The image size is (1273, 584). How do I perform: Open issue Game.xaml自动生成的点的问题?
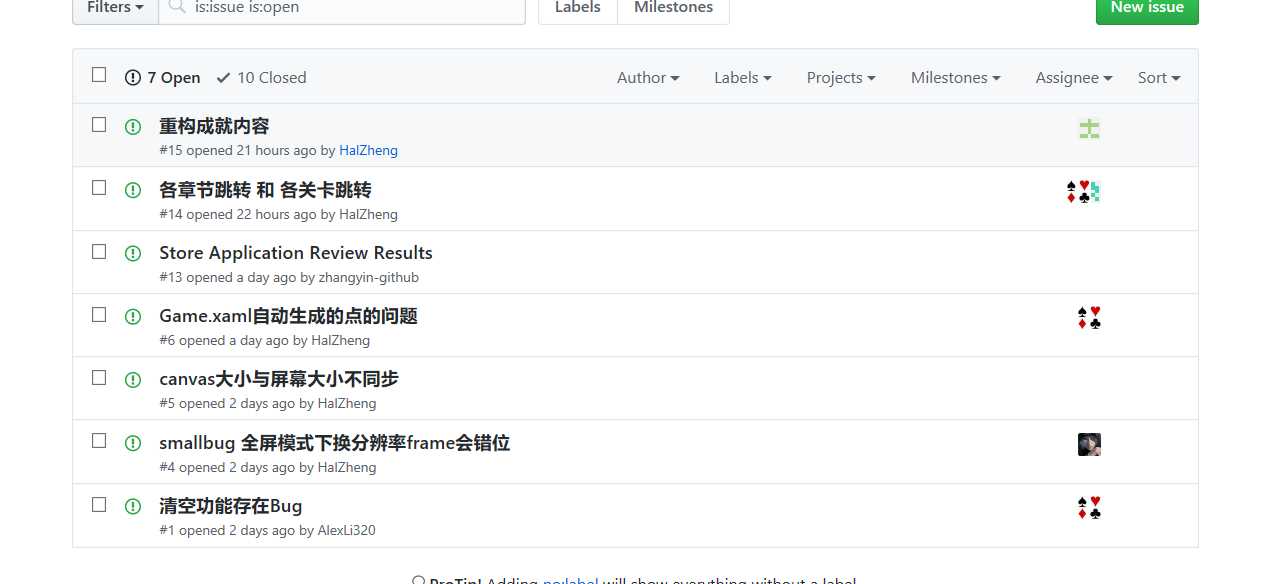(288, 316)
